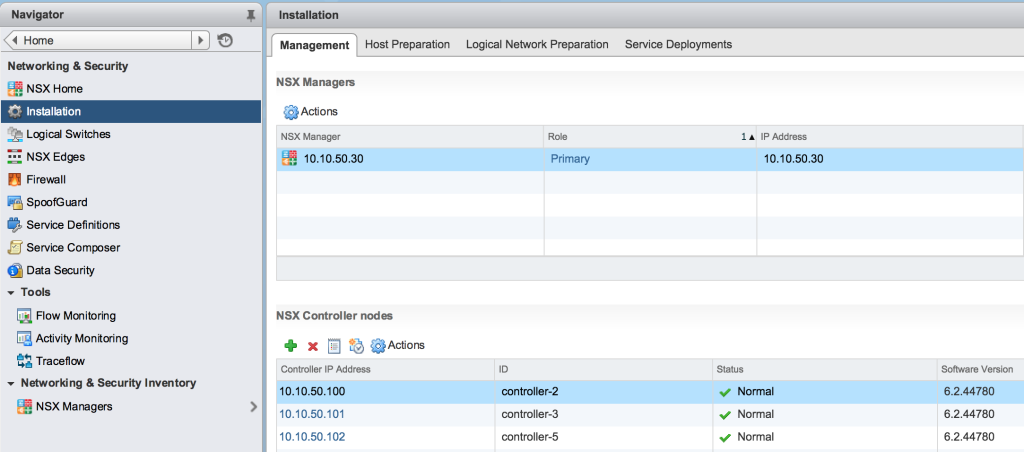Sort by the NSX Manager column header

pos(410,137)
